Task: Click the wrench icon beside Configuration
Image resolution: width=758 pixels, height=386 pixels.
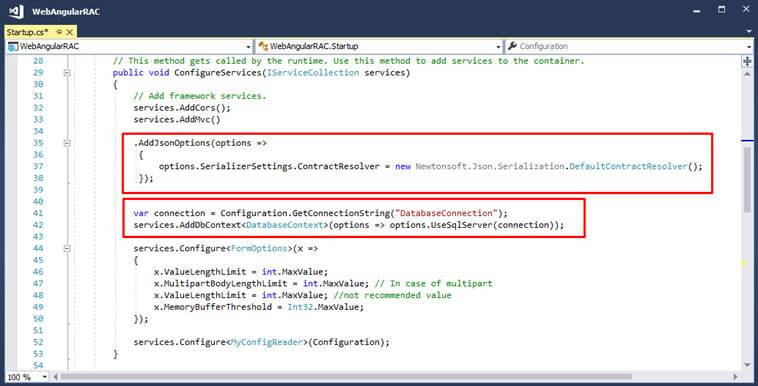Action: click(512, 46)
